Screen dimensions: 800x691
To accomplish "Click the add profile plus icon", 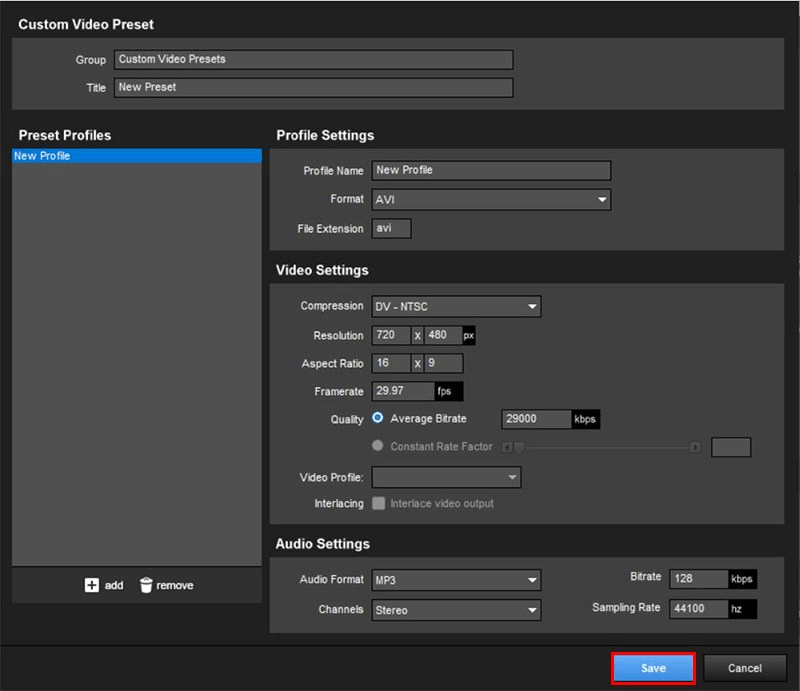I will (92, 585).
